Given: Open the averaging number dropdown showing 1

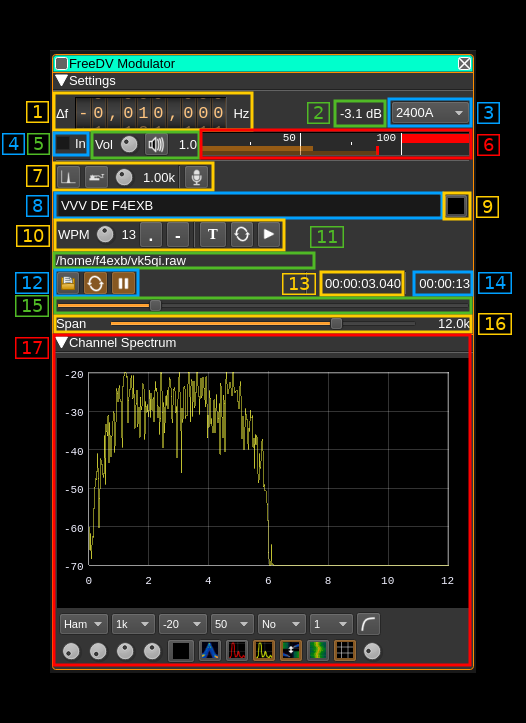Looking at the screenshot, I should [331, 624].
